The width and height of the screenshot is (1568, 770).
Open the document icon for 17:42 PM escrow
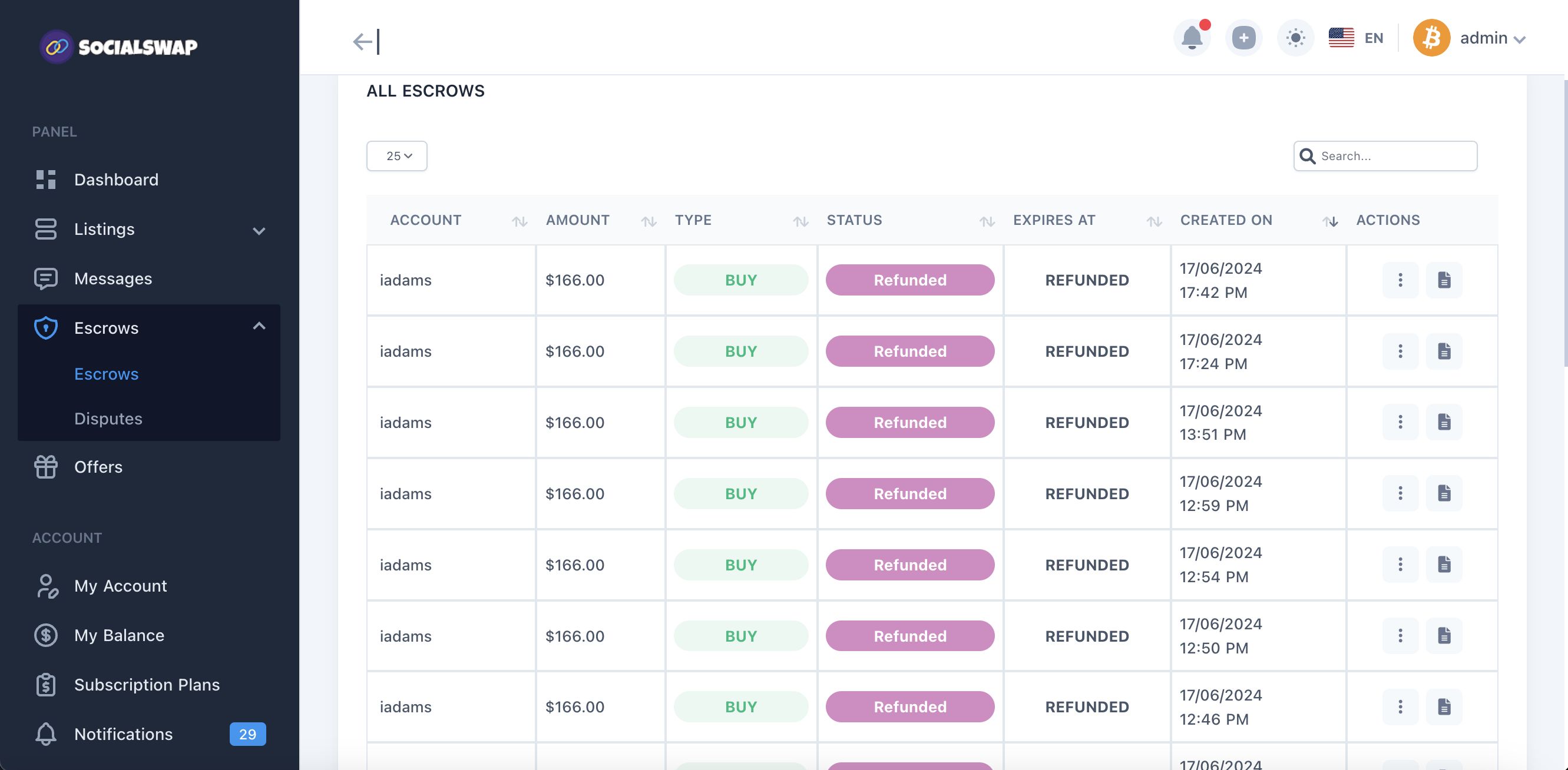tap(1444, 280)
